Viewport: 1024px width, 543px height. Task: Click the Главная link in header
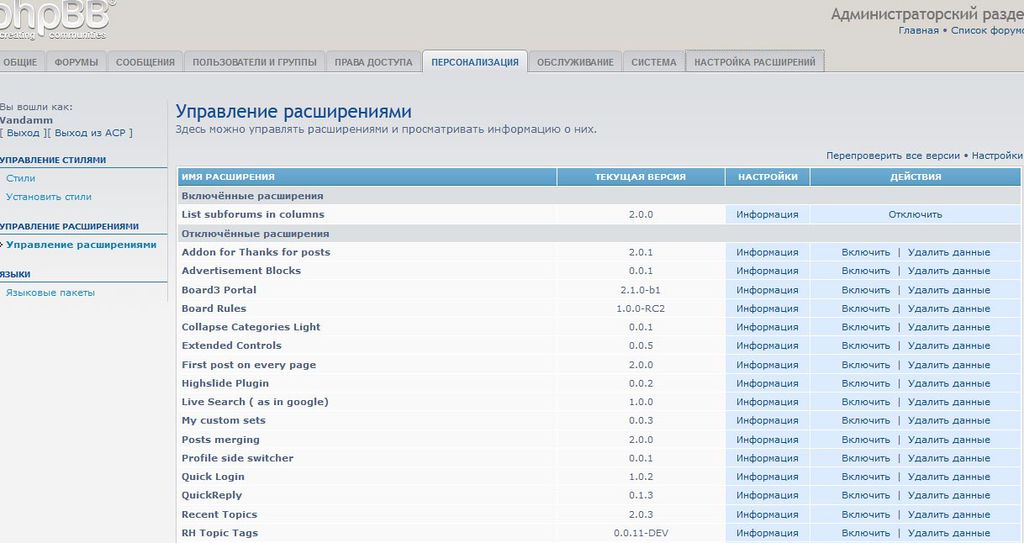(918, 31)
